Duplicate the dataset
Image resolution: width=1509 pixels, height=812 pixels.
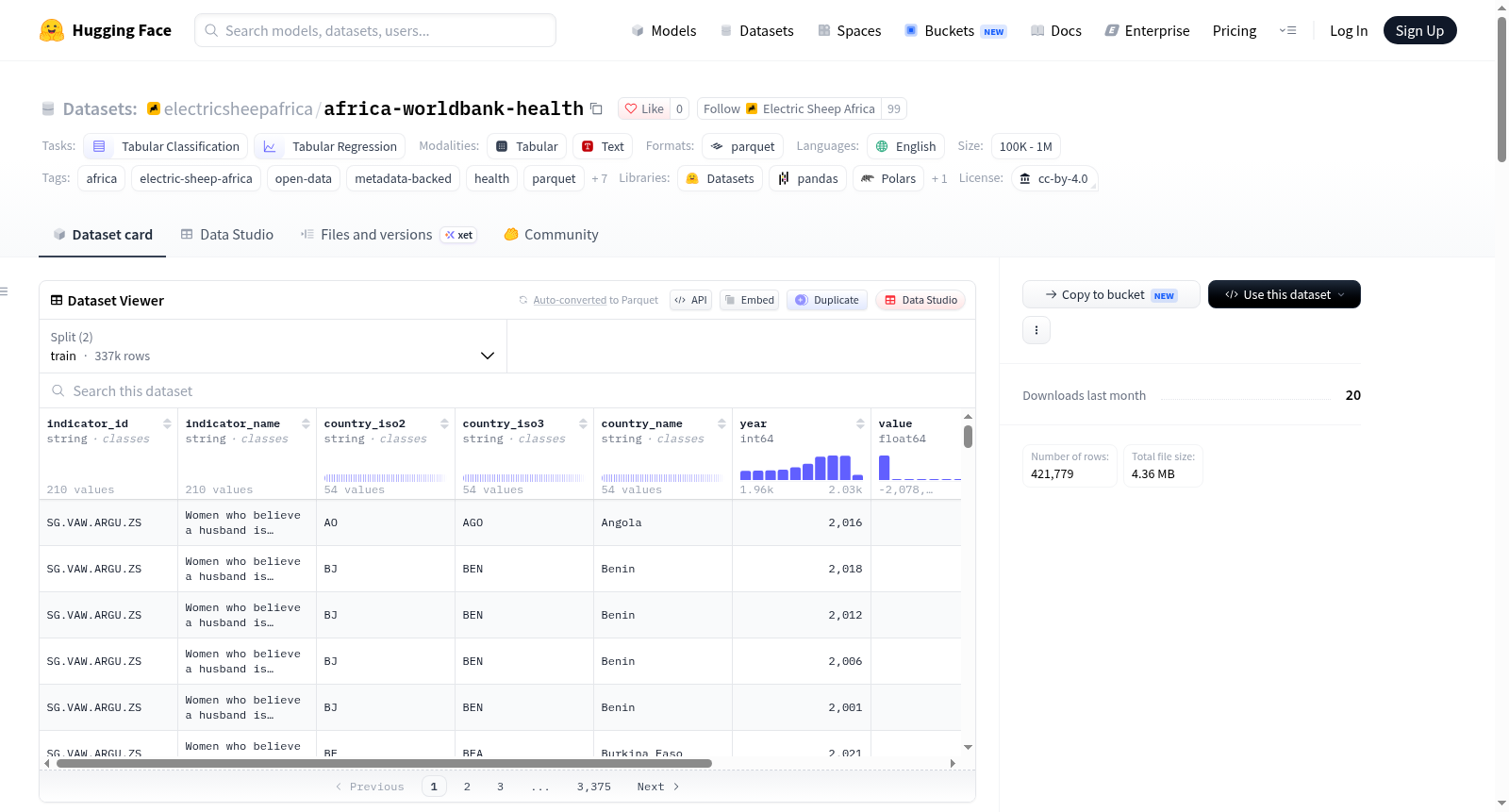point(827,300)
